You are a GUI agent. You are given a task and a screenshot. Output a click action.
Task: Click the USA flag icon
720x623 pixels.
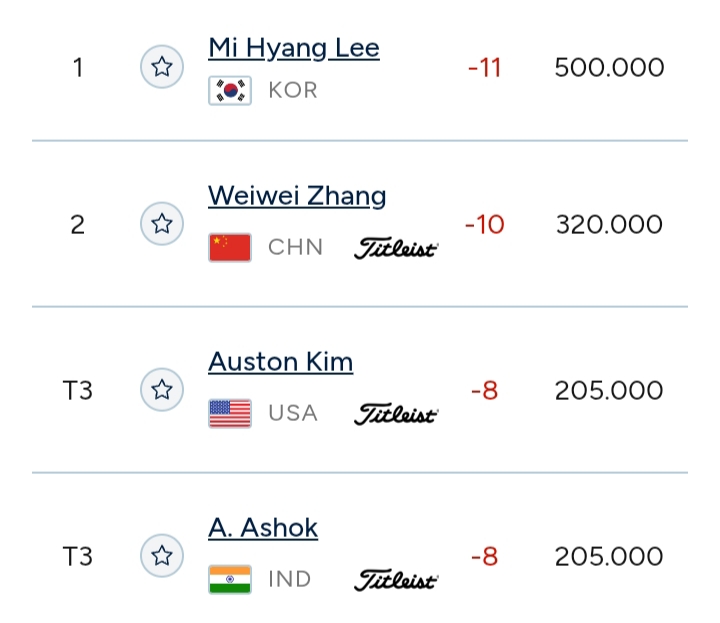230,413
